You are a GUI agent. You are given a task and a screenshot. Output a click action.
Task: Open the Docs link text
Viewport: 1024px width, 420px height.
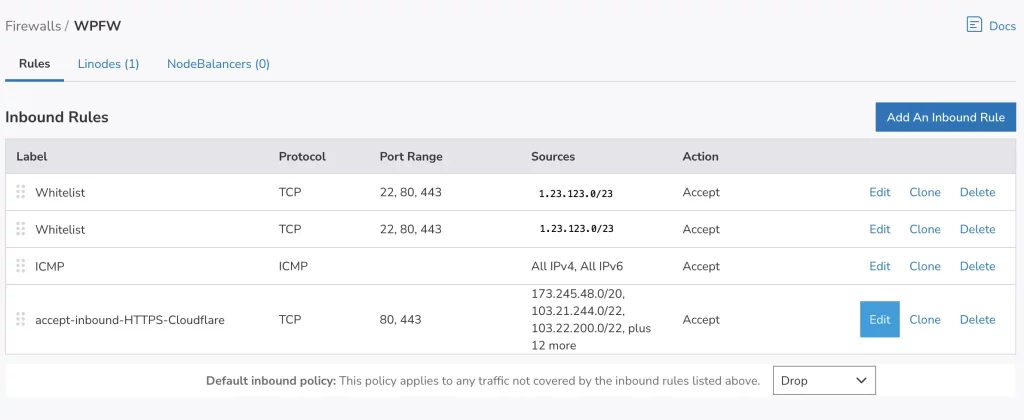1002,26
